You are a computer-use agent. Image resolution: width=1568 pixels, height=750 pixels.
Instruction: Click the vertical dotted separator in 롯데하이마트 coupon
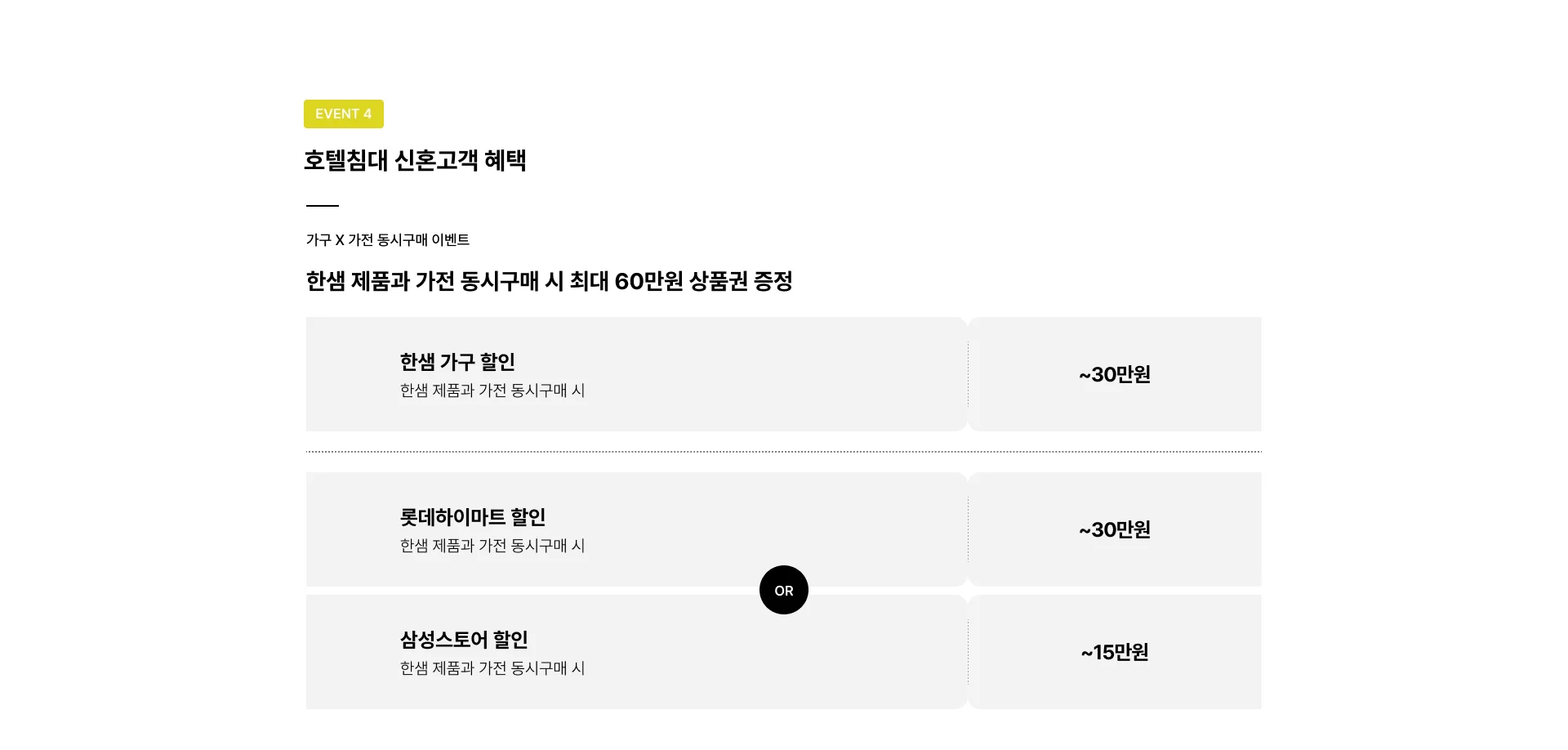tap(968, 529)
